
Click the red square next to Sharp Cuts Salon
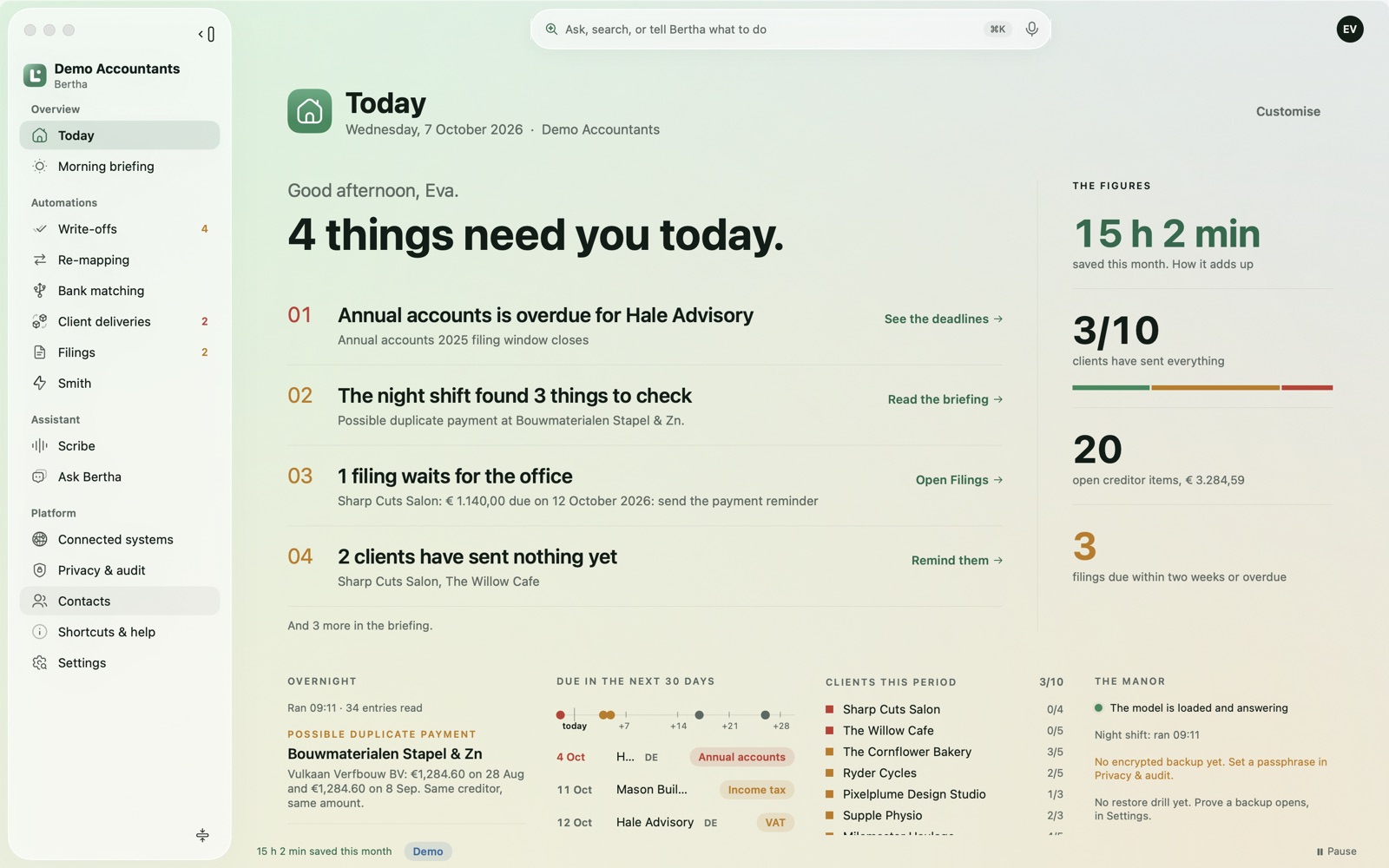(830, 709)
